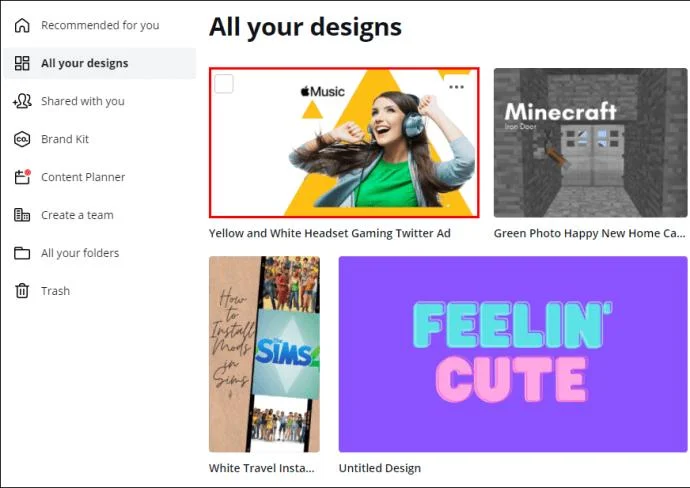Click the All your designs page heading
The height and width of the screenshot is (488, 690).
(305, 27)
